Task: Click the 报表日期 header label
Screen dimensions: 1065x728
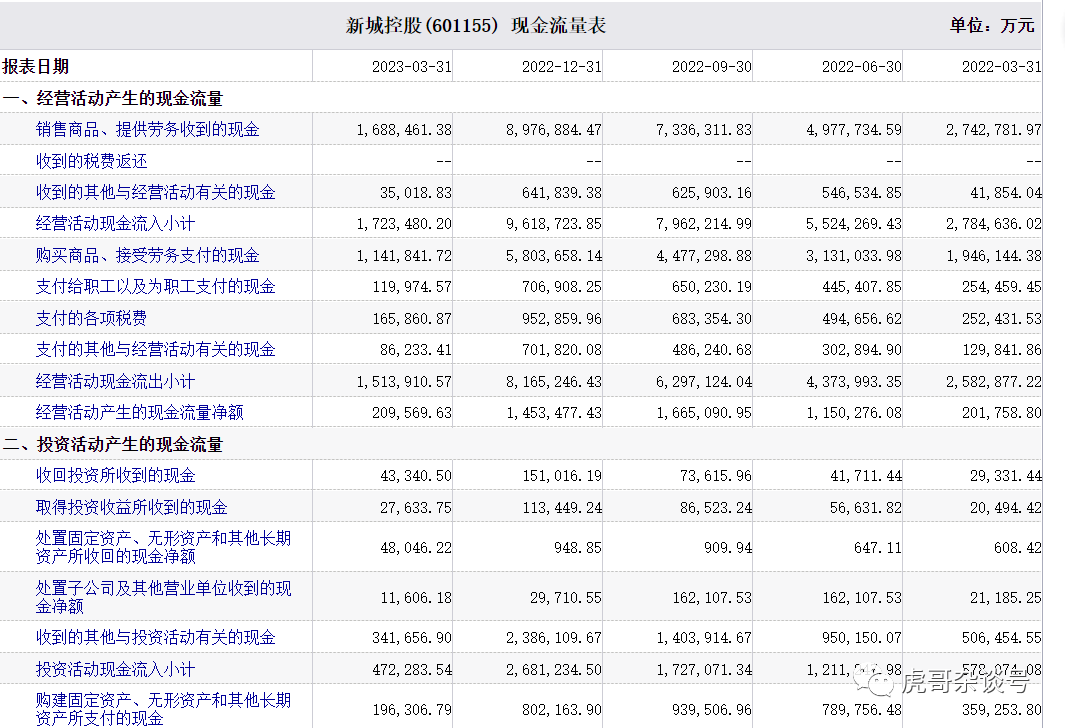Action: [36, 67]
